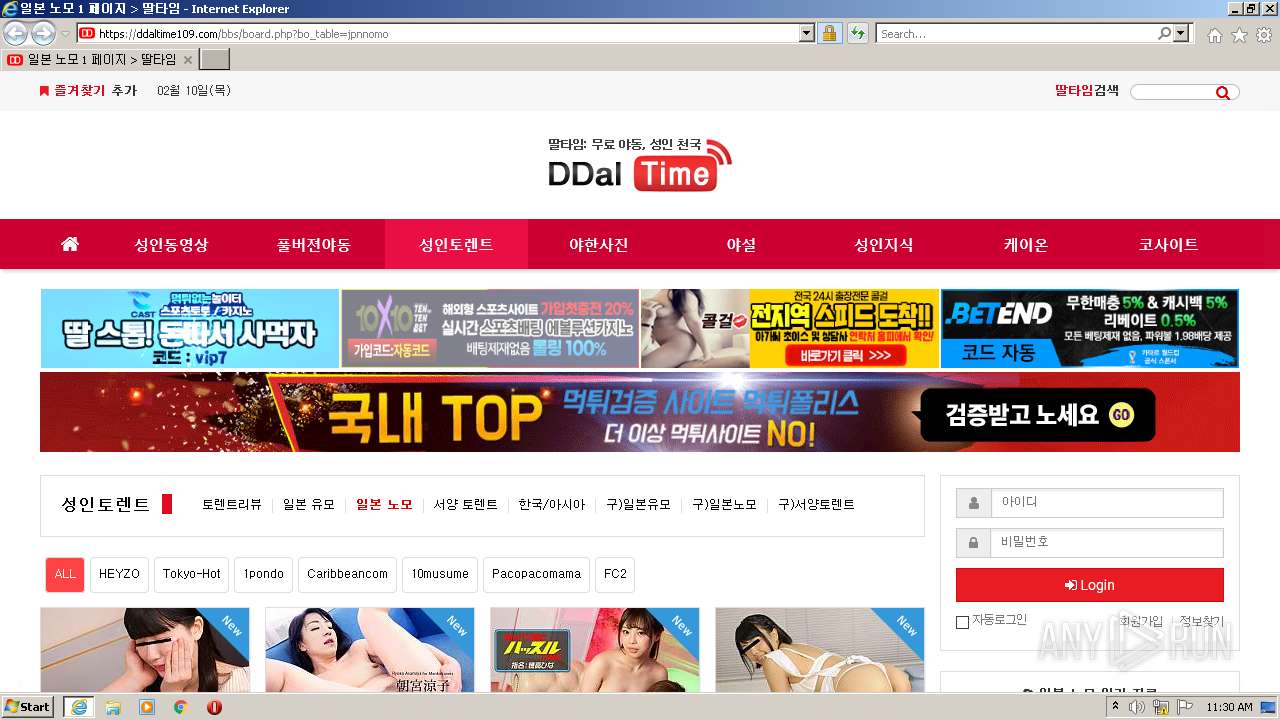Refresh the page using the refresh icon

857,33
